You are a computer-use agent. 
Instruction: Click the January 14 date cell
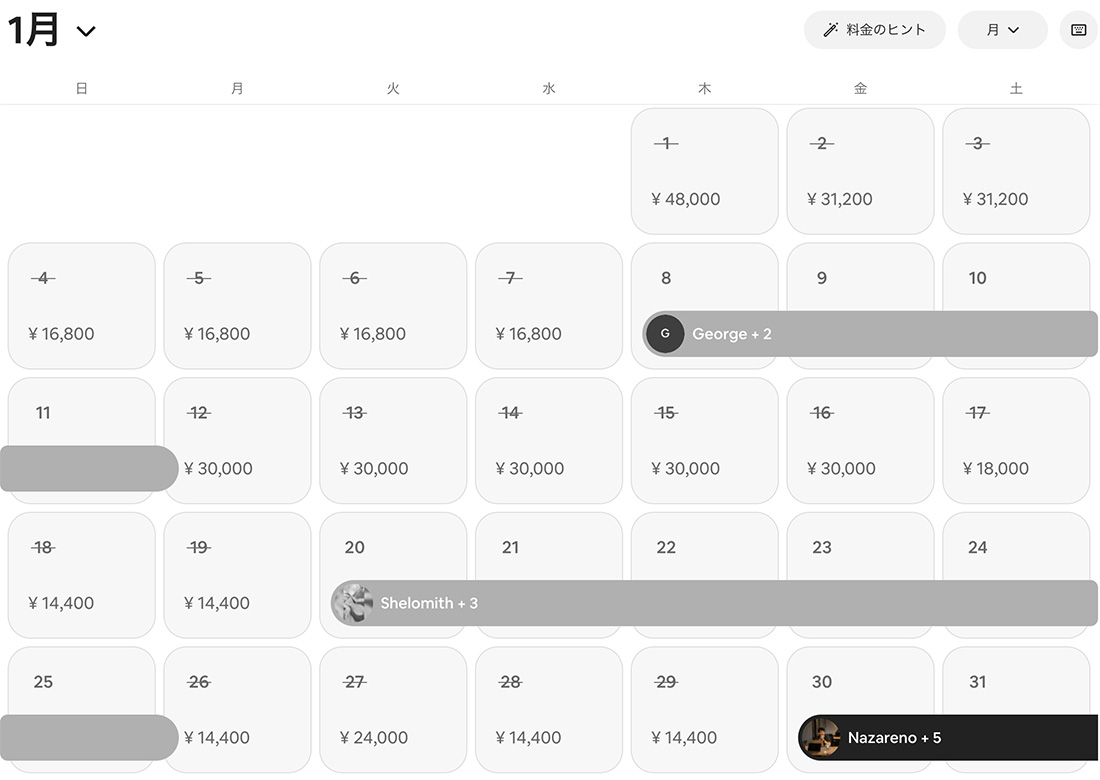pos(549,440)
